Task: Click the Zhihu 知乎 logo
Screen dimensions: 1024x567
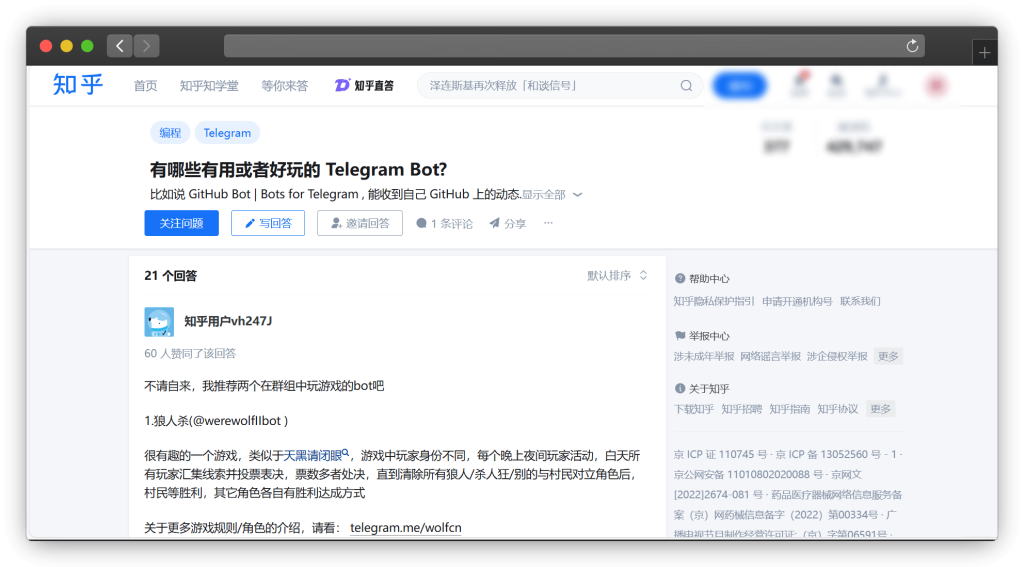Action: [78, 85]
